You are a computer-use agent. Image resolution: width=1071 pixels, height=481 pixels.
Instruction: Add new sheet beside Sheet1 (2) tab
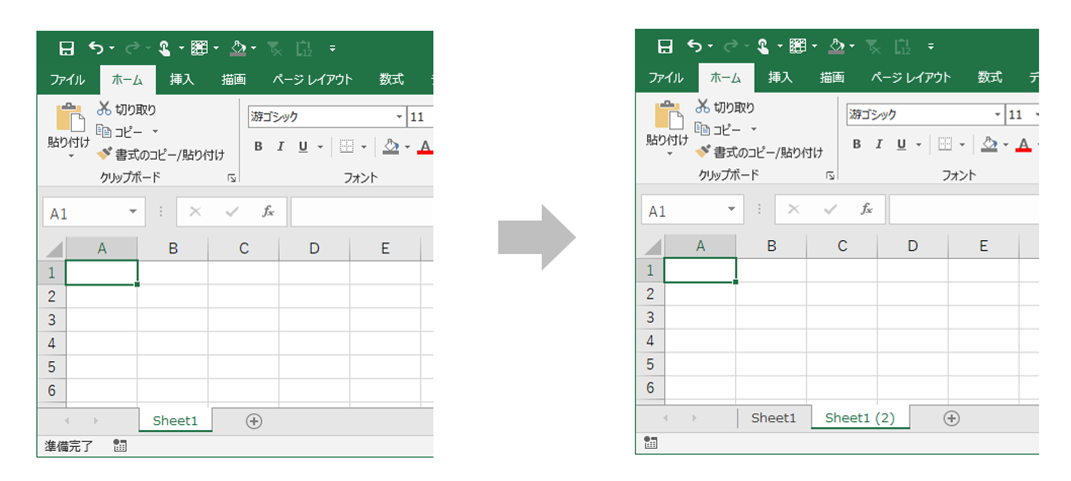coord(951,418)
